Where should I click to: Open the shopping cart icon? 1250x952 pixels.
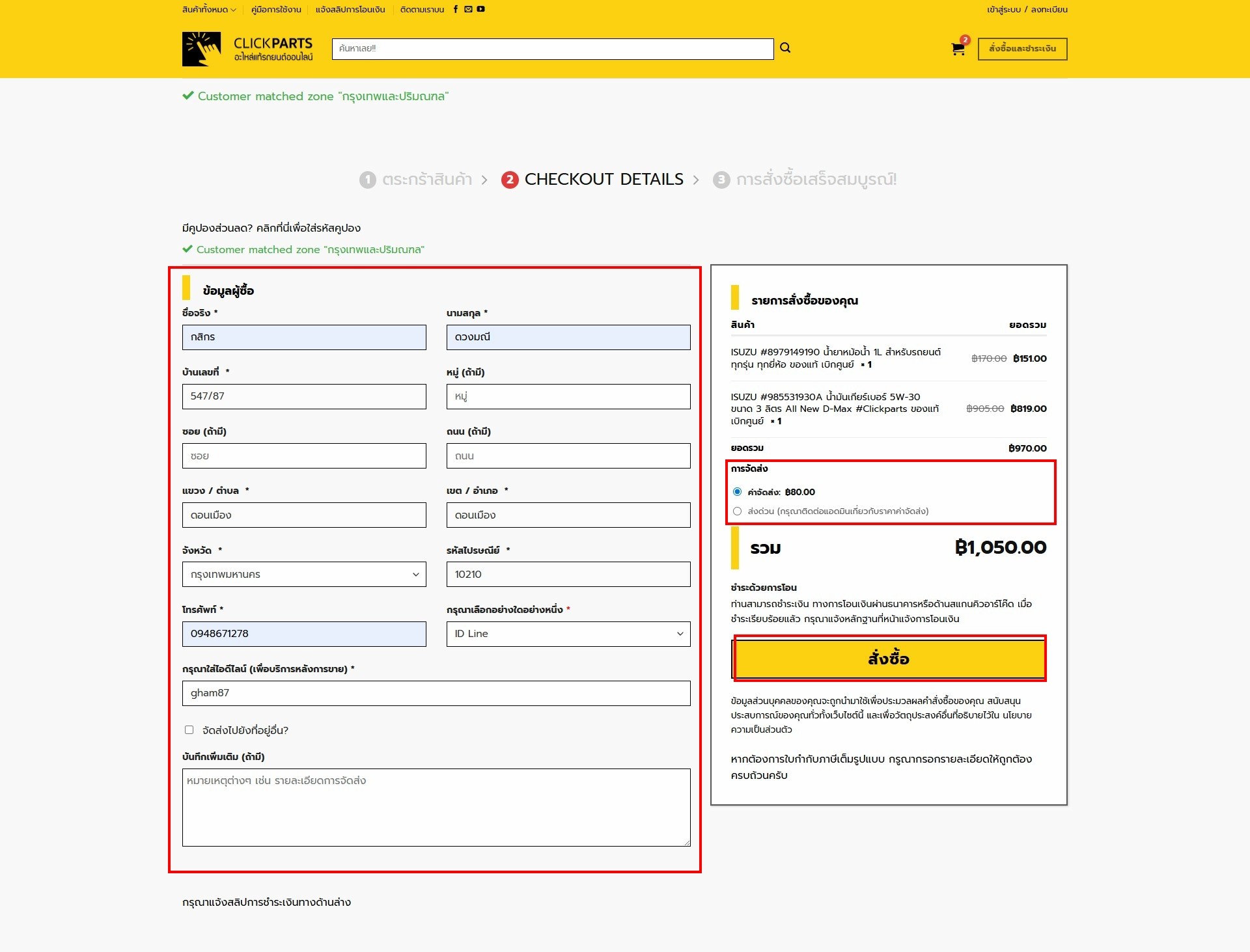958,49
